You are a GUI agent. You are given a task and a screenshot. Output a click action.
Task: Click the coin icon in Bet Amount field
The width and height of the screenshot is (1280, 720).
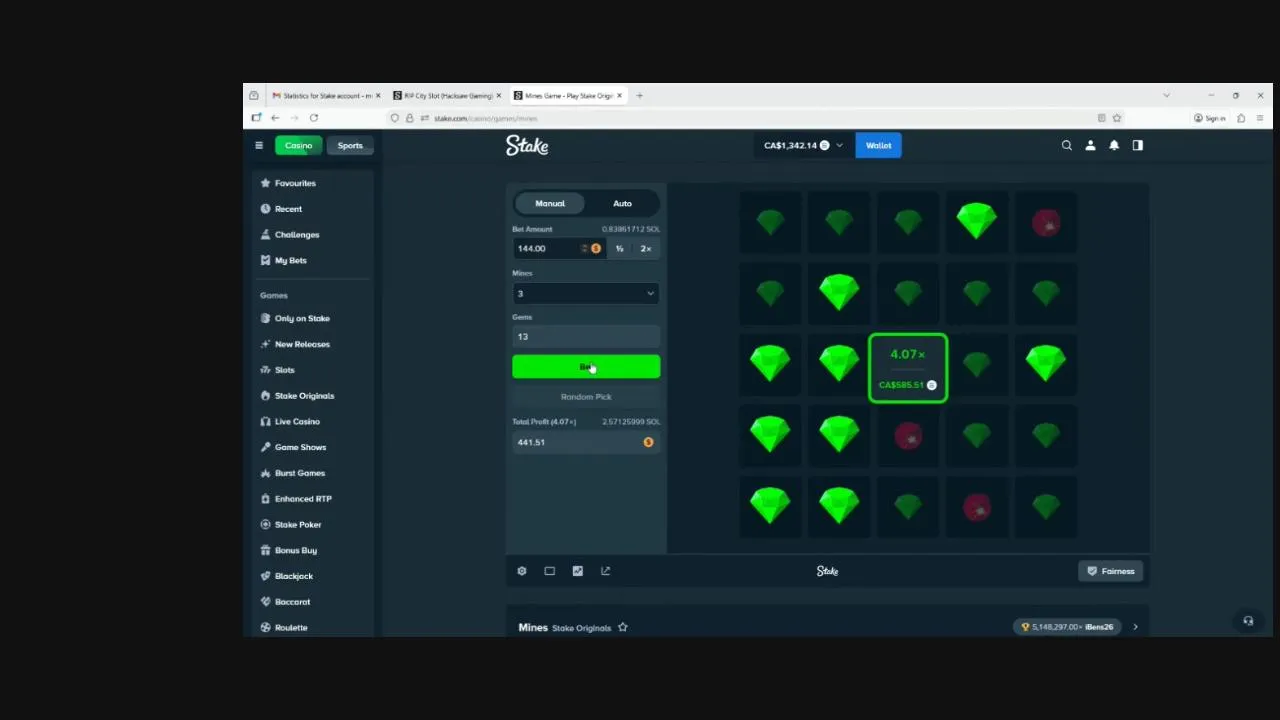click(x=596, y=248)
